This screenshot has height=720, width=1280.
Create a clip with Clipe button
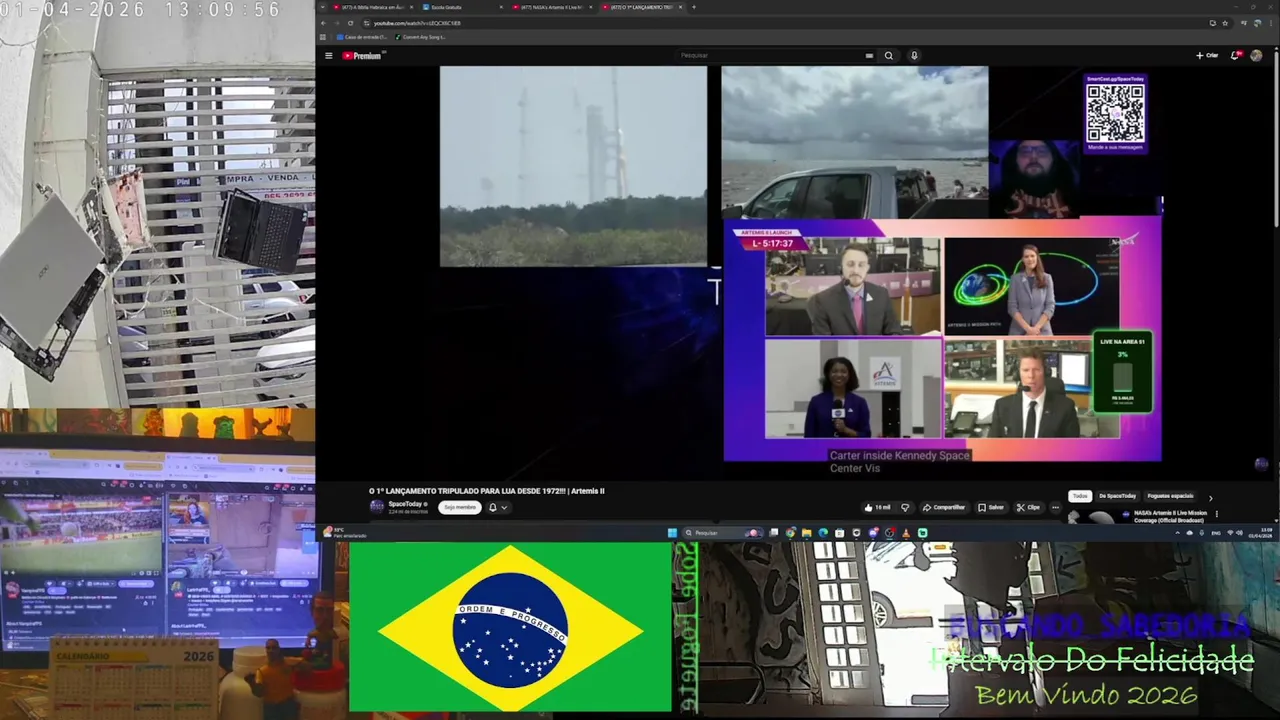point(1029,507)
